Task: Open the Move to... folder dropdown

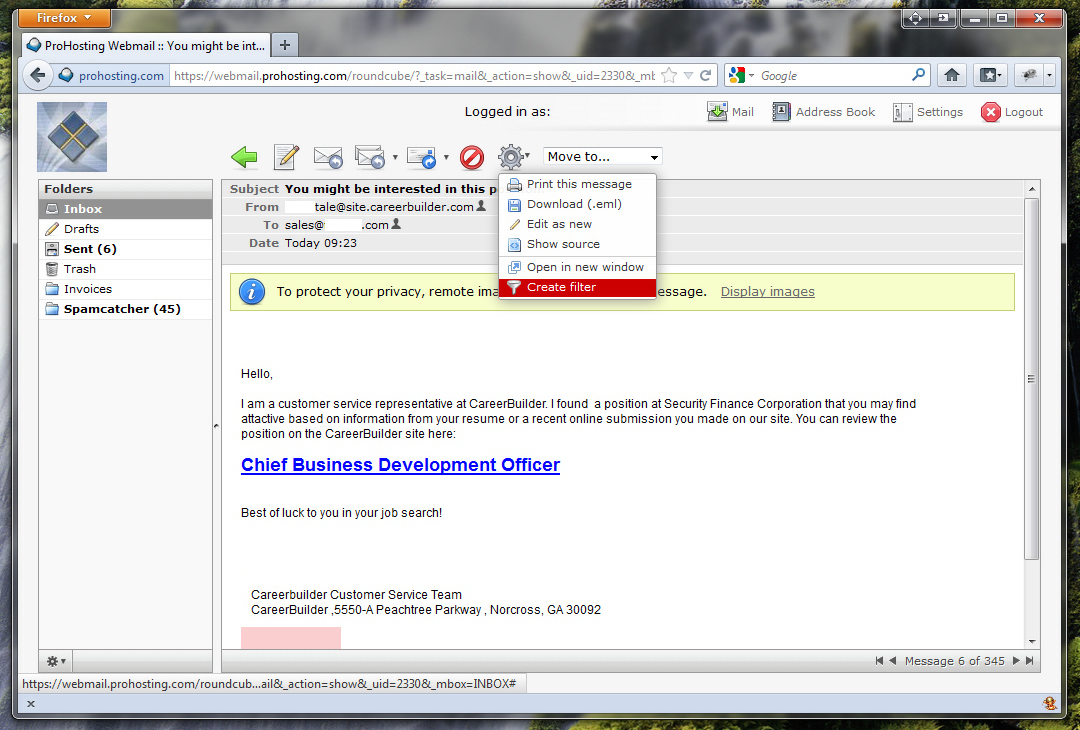Action: [x=603, y=156]
